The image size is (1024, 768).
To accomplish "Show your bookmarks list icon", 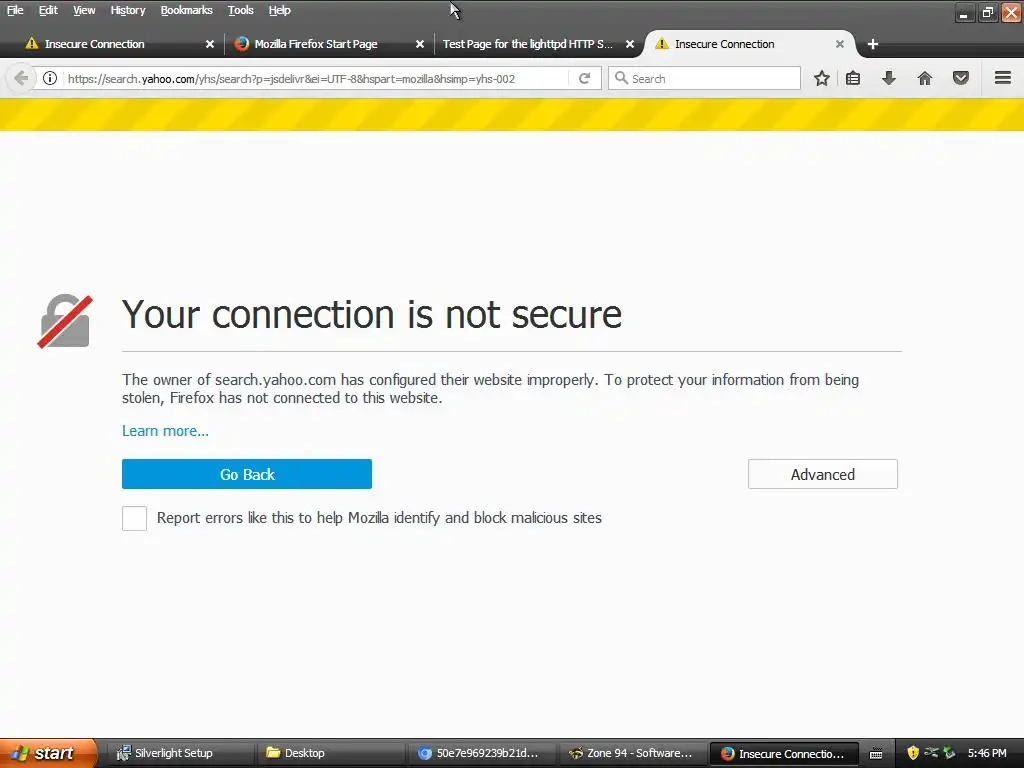I will [x=853, y=78].
